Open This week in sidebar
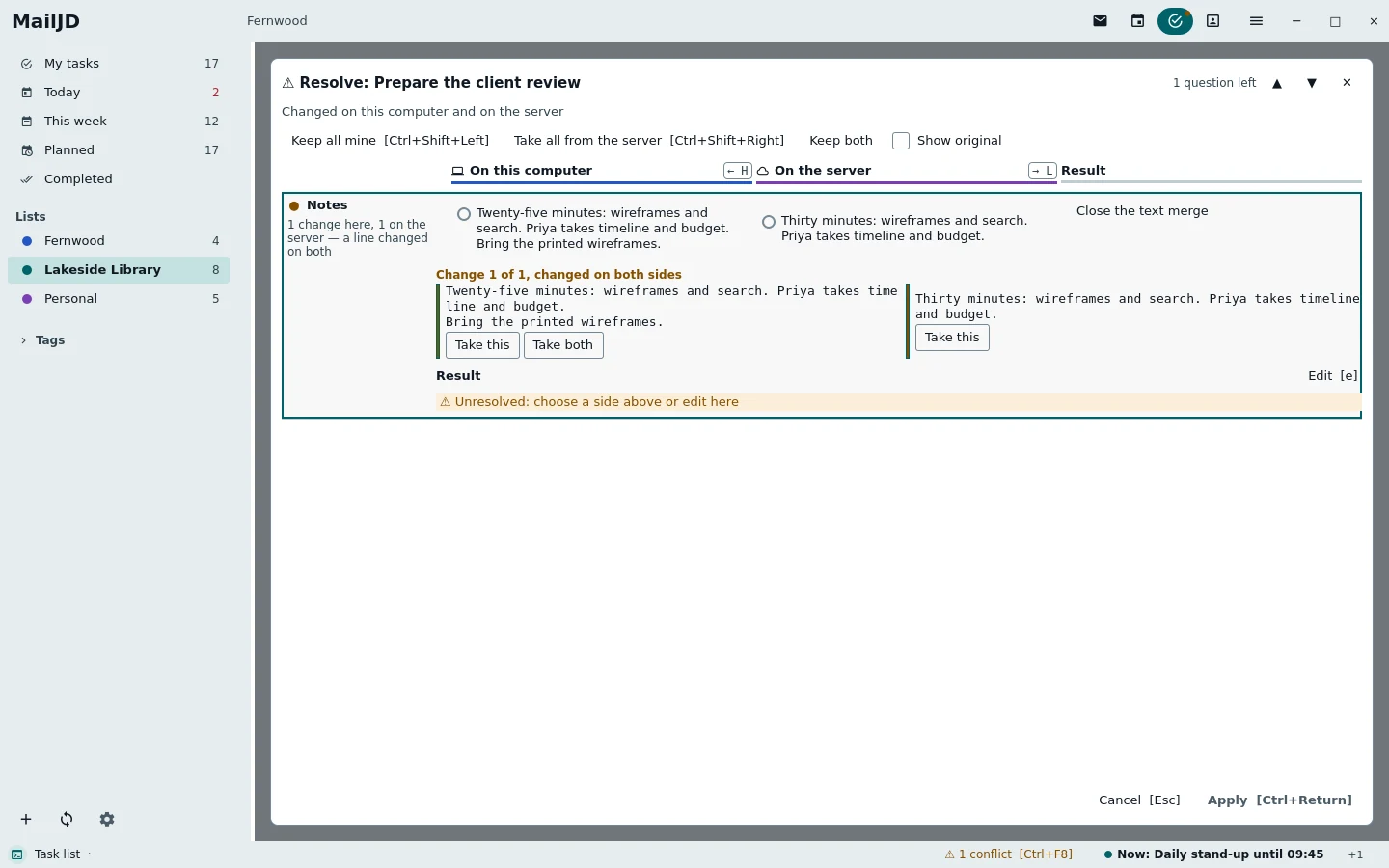The width and height of the screenshot is (1389, 868). 120,122
